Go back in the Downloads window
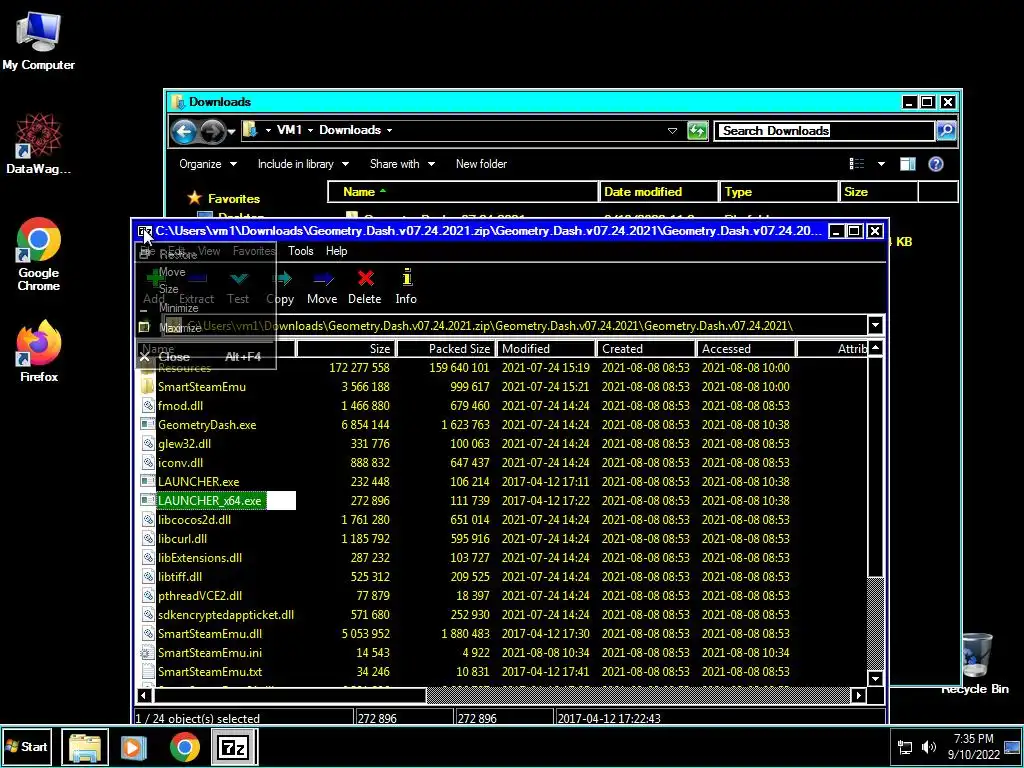1024x768 pixels. click(x=184, y=131)
